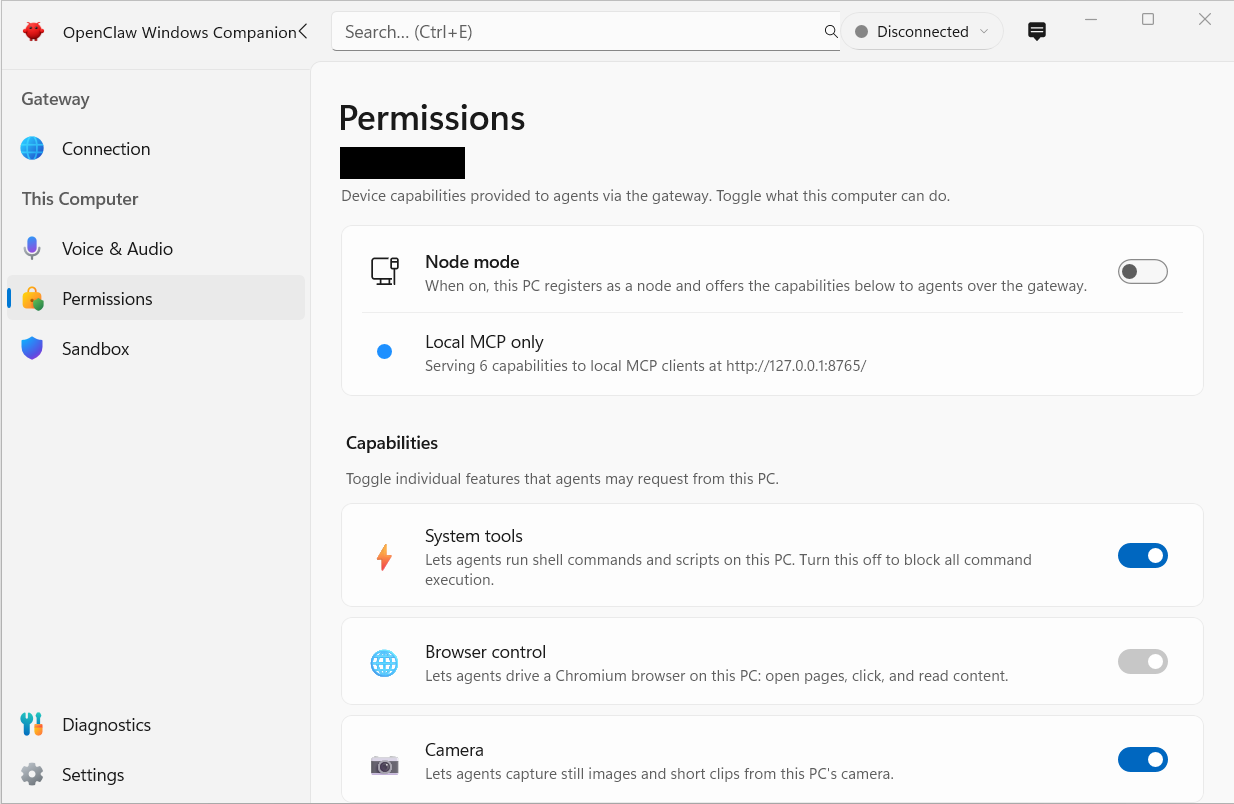Click the System tools lightning bolt icon
The image size is (1234, 804).
coord(384,557)
